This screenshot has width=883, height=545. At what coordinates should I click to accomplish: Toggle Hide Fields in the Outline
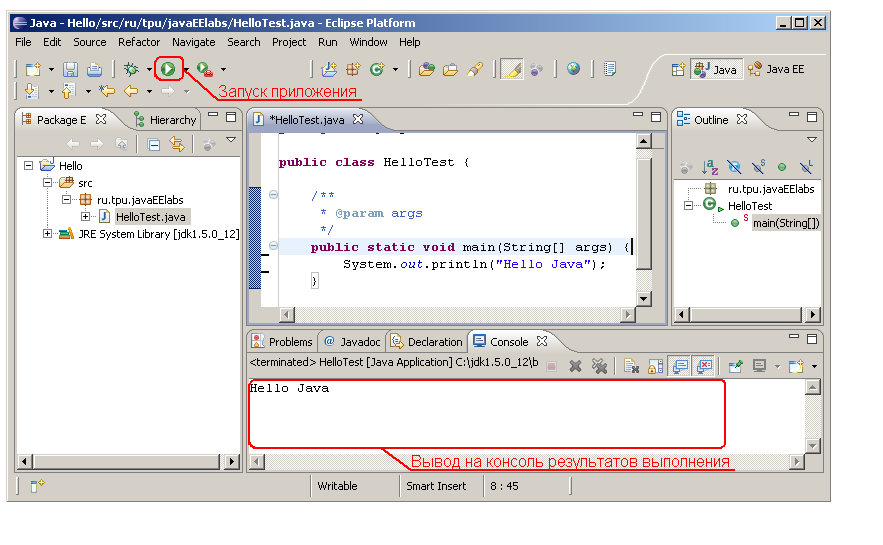coord(734,167)
